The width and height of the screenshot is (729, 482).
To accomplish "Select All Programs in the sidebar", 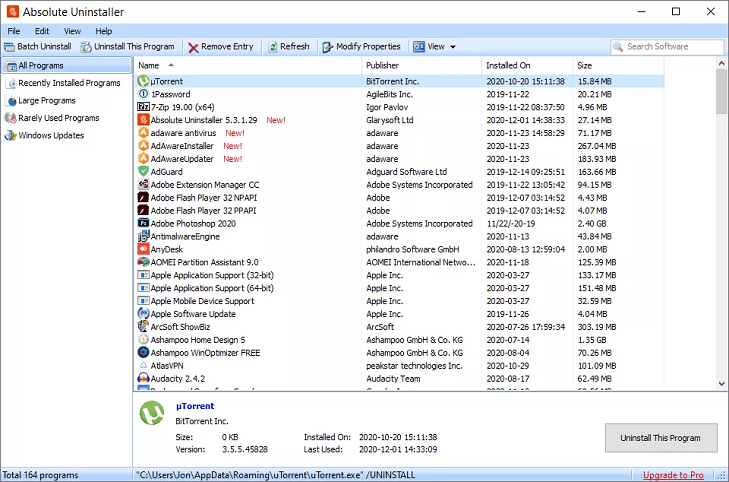I will coord(66,66).
